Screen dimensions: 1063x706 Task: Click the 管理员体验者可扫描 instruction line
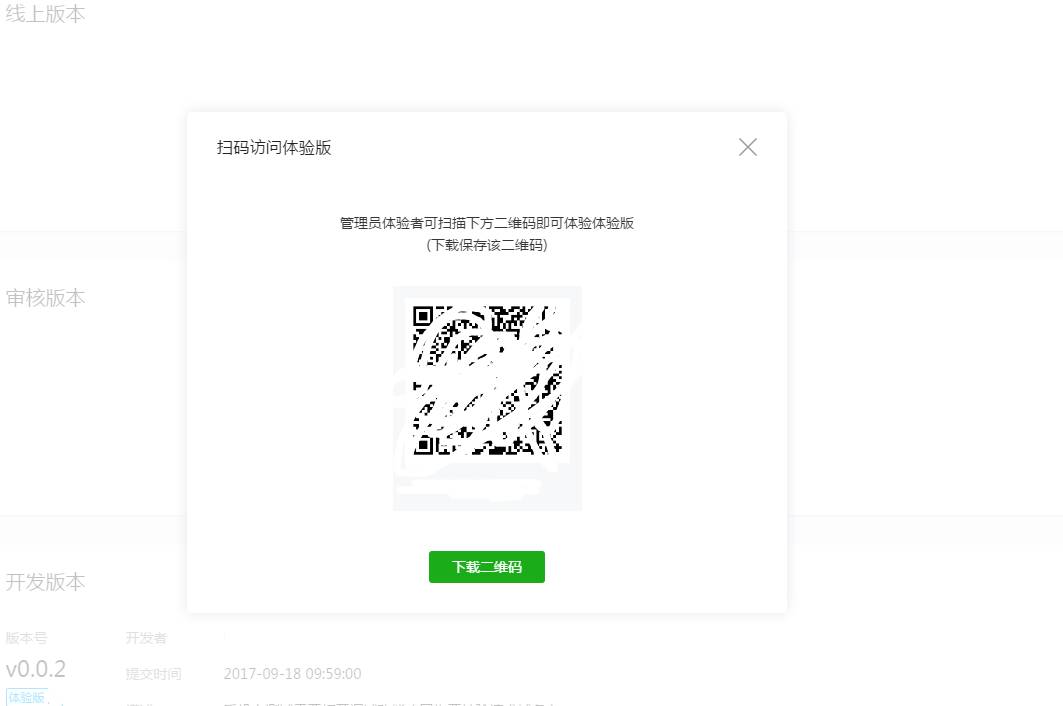[487, 223]
